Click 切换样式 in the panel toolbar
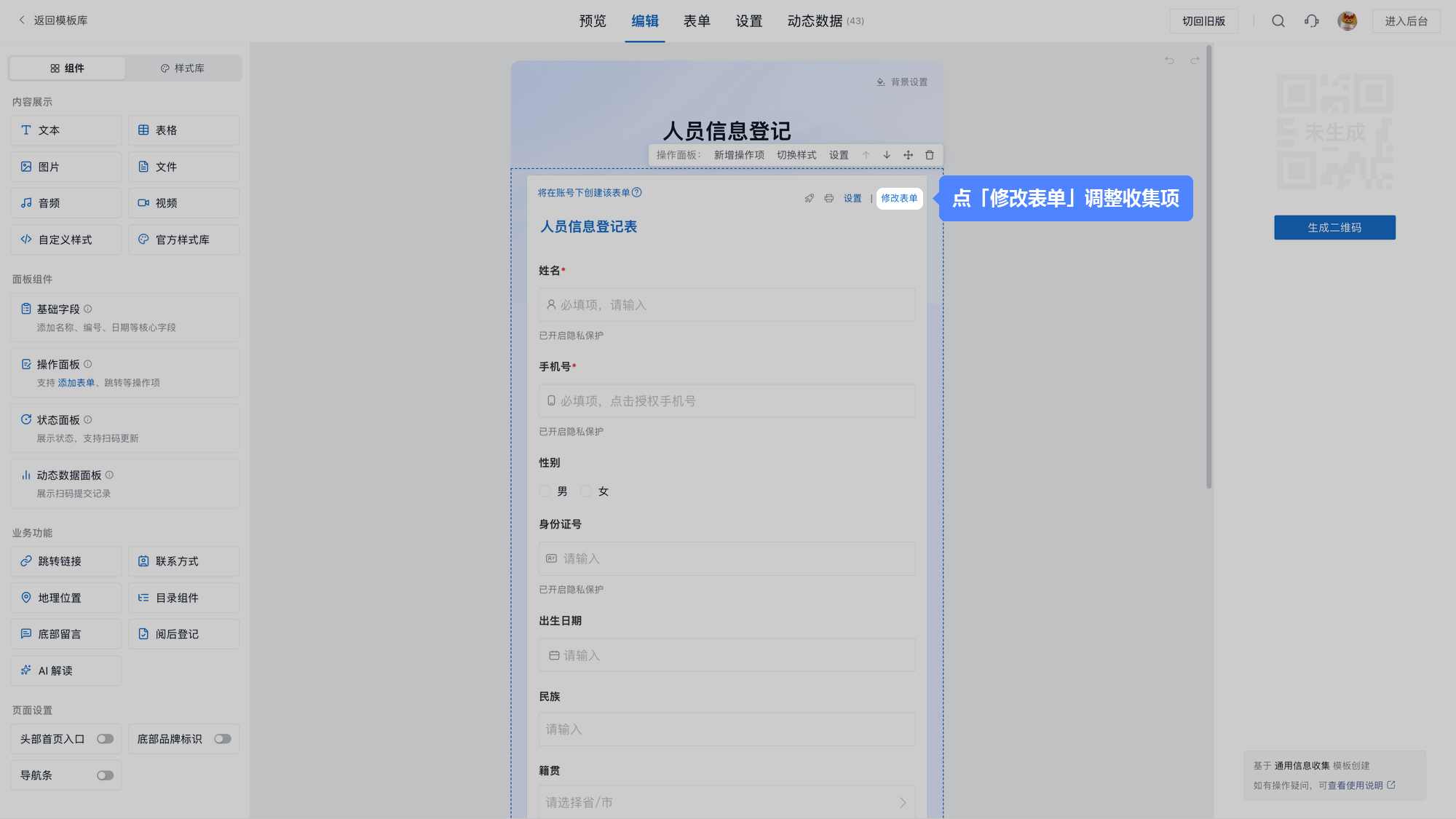Viewport: 1456px width, 819px height. 796,155
